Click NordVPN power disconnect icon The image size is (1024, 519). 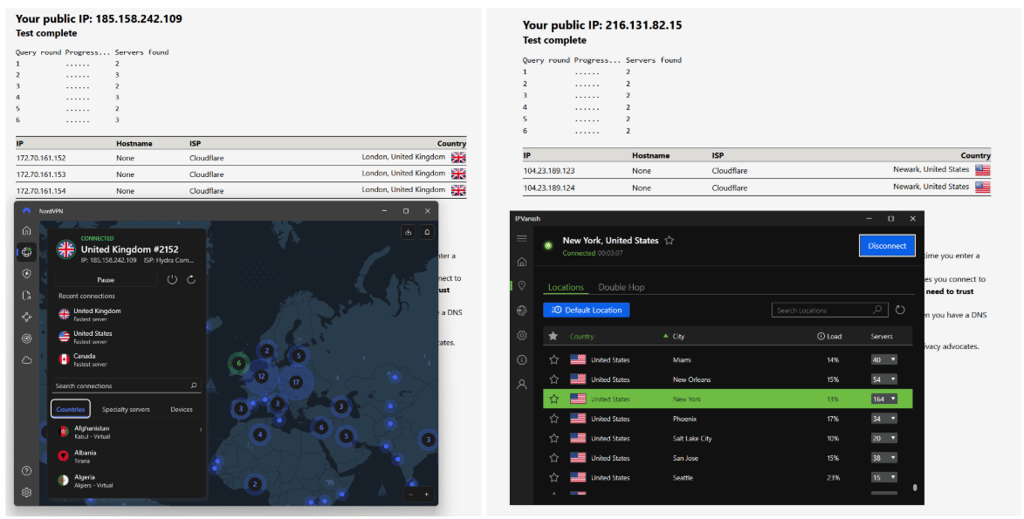(172, 279)
